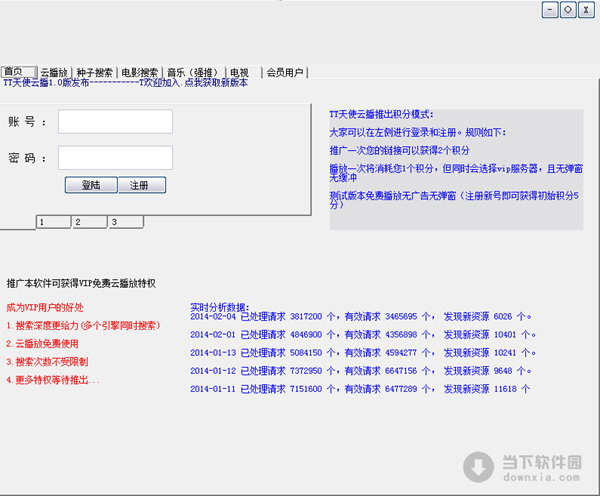
Task: Close the window with the X button
Action: point(584,10)
